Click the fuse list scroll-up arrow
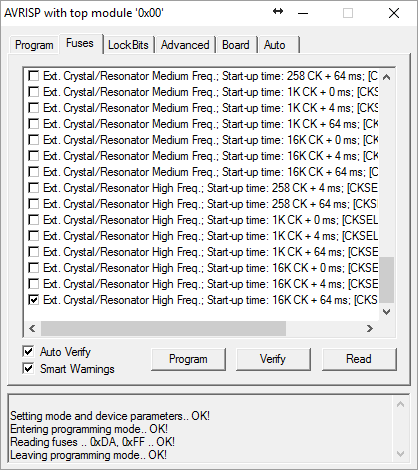Screen dimensions: 418x472 pos(387,77)
